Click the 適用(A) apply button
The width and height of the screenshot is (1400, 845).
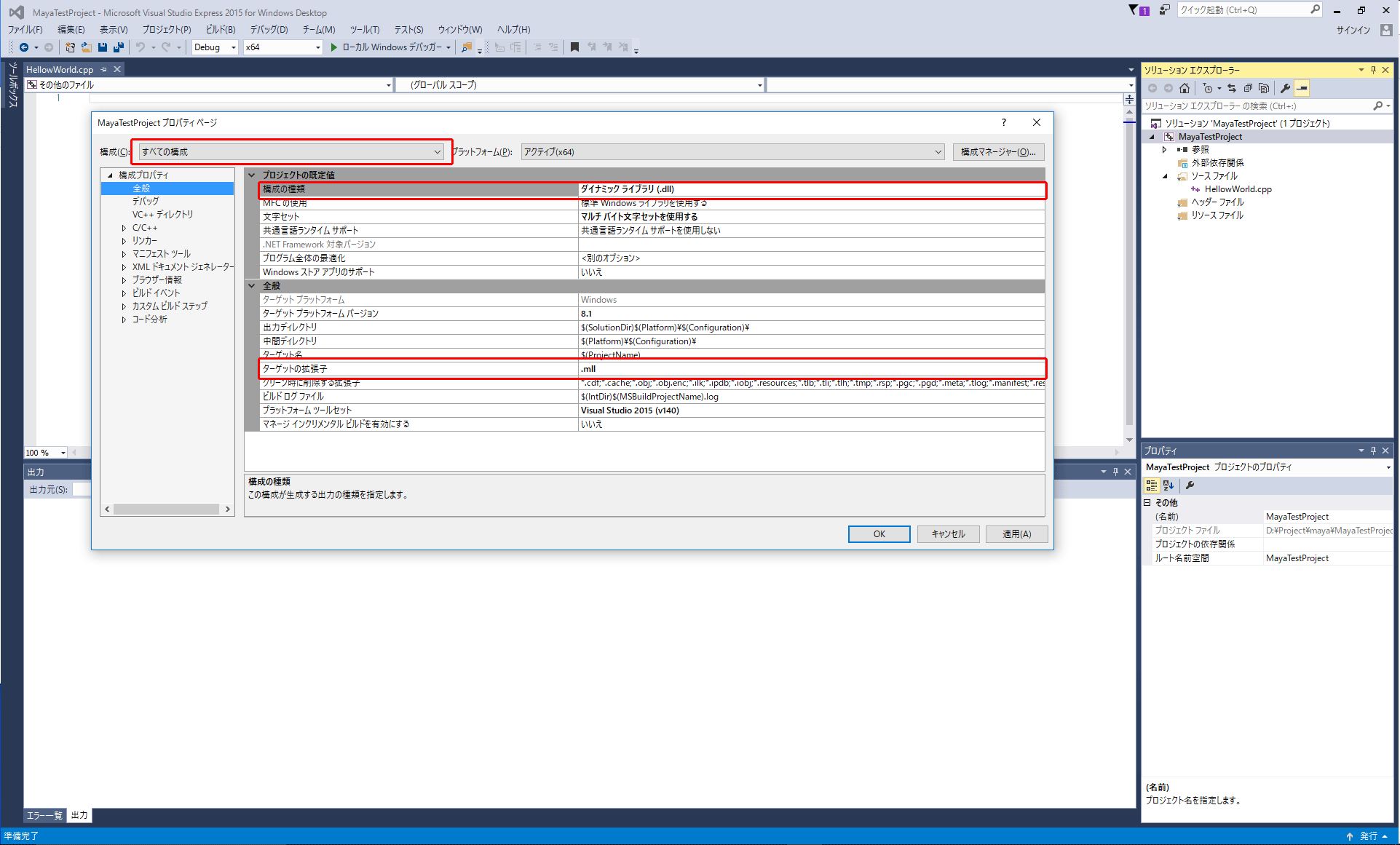(x=1016, y=534)
